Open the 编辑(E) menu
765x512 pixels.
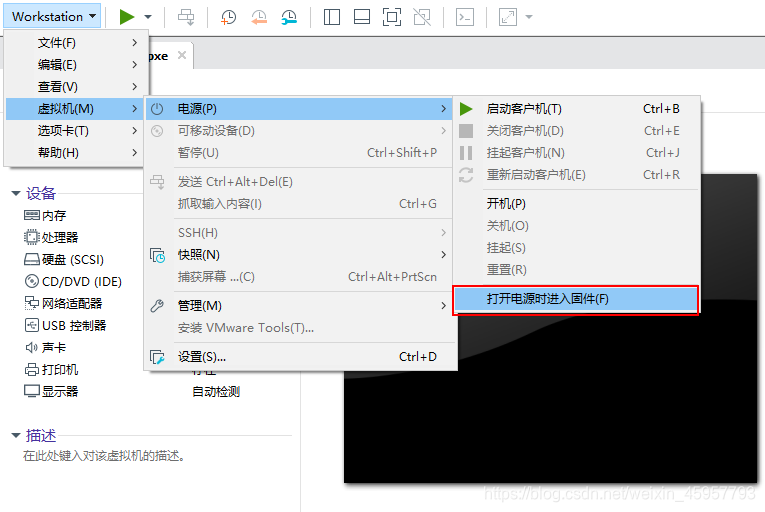pyautogui.click(x=77, y=64)
